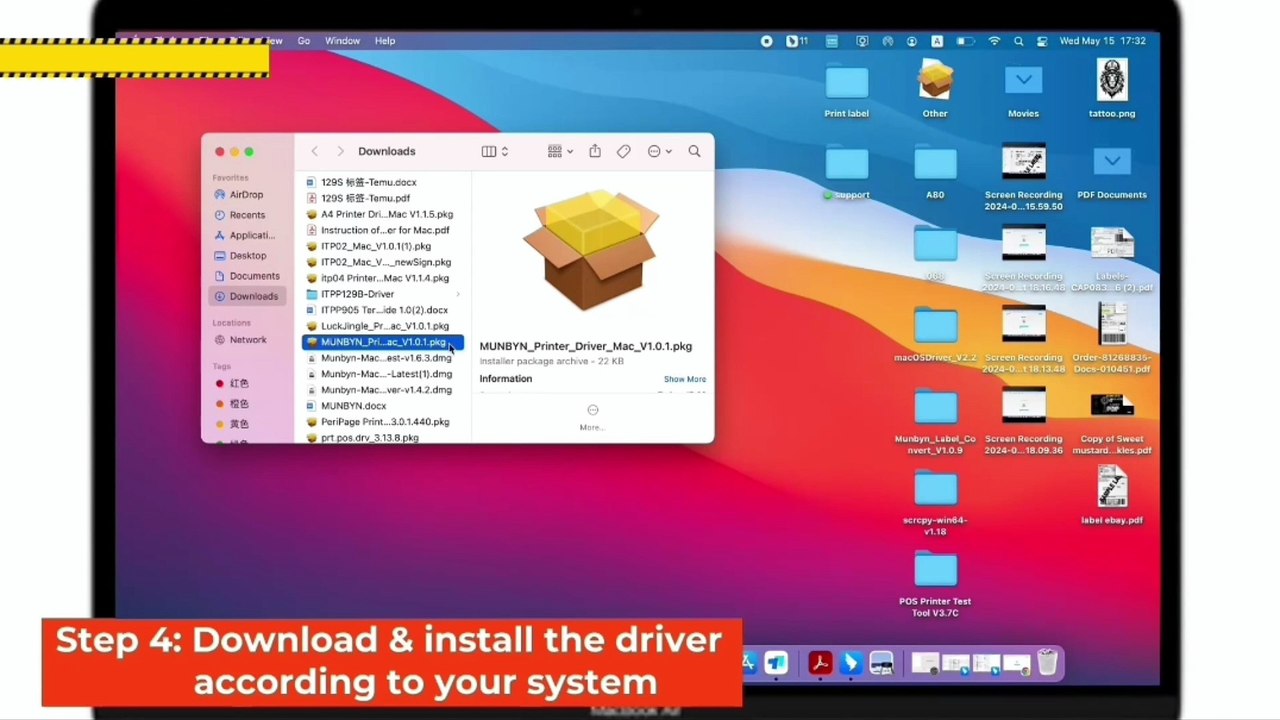Viewport: 1280px width, 720px height.
Task: Click the Finder search magnifier
Action: point(694,151)
